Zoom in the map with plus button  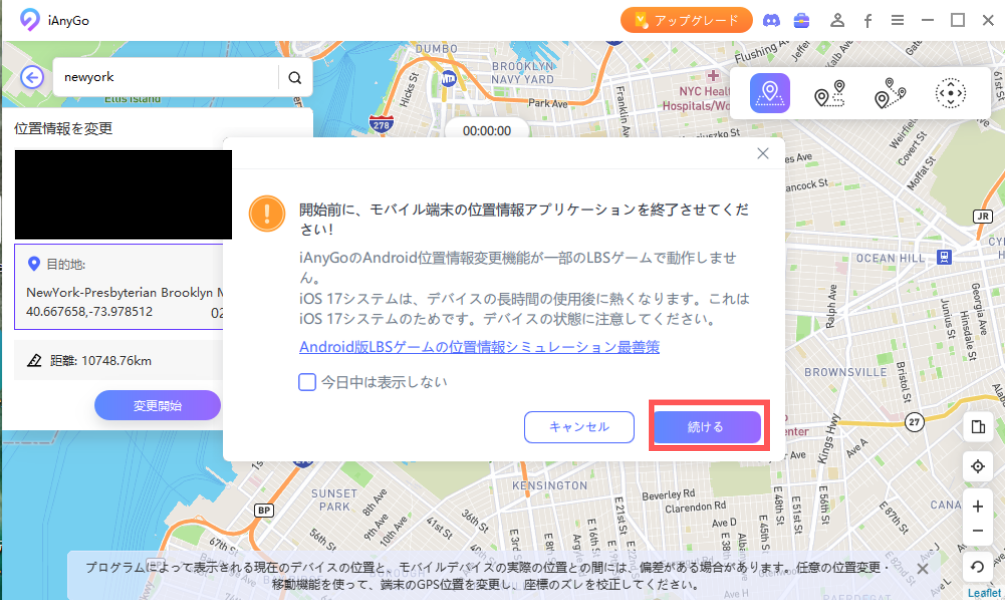(977, 507)
